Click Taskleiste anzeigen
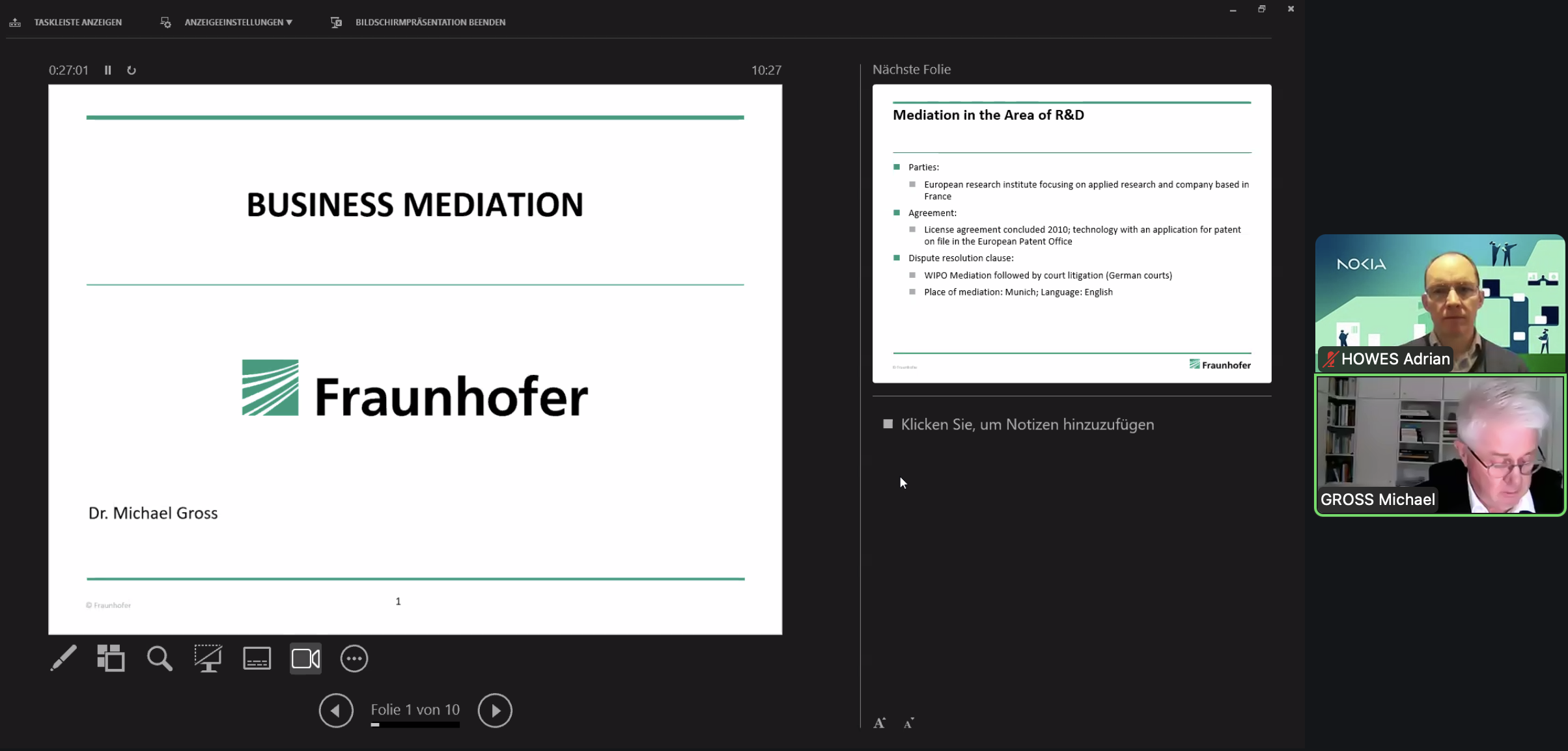 pyautogui.click(x=77, y=22)
